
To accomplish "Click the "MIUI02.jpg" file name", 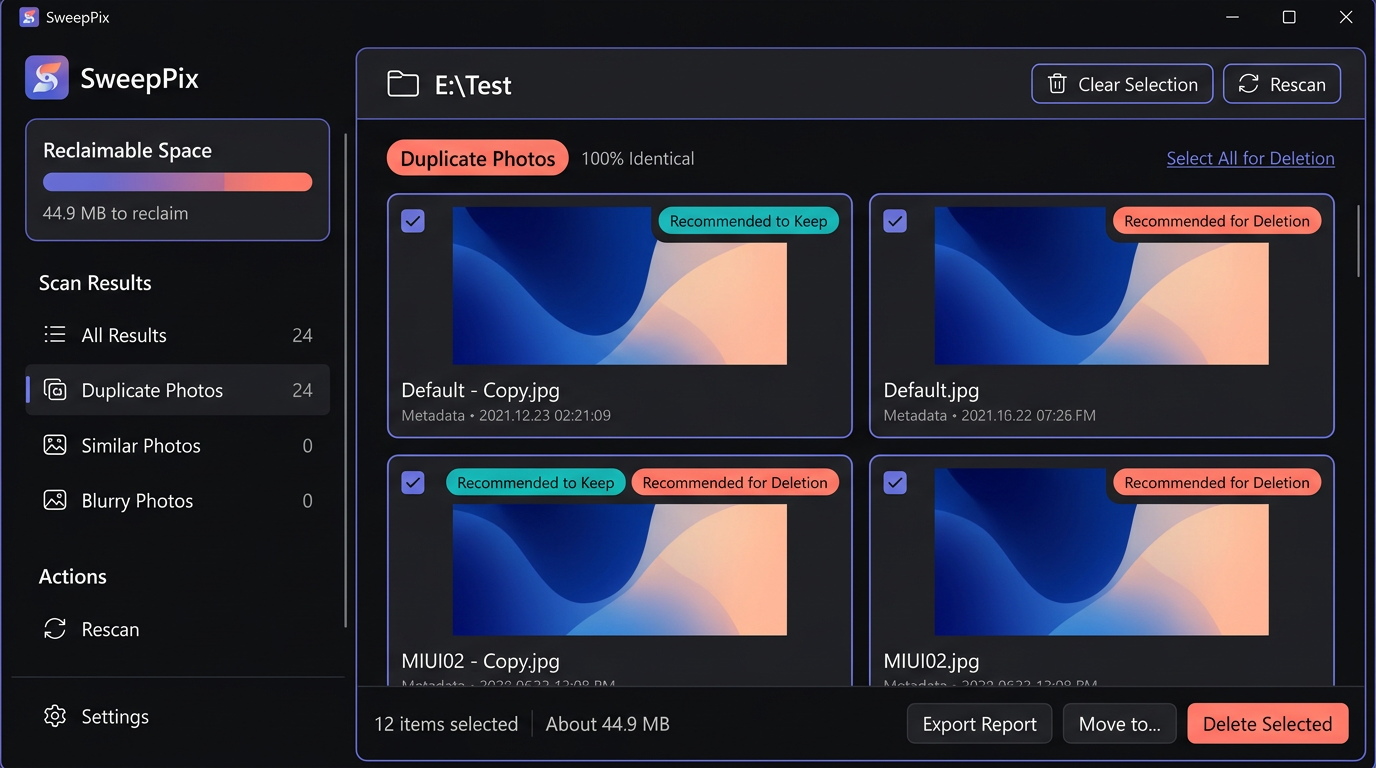I will (931, 661).
